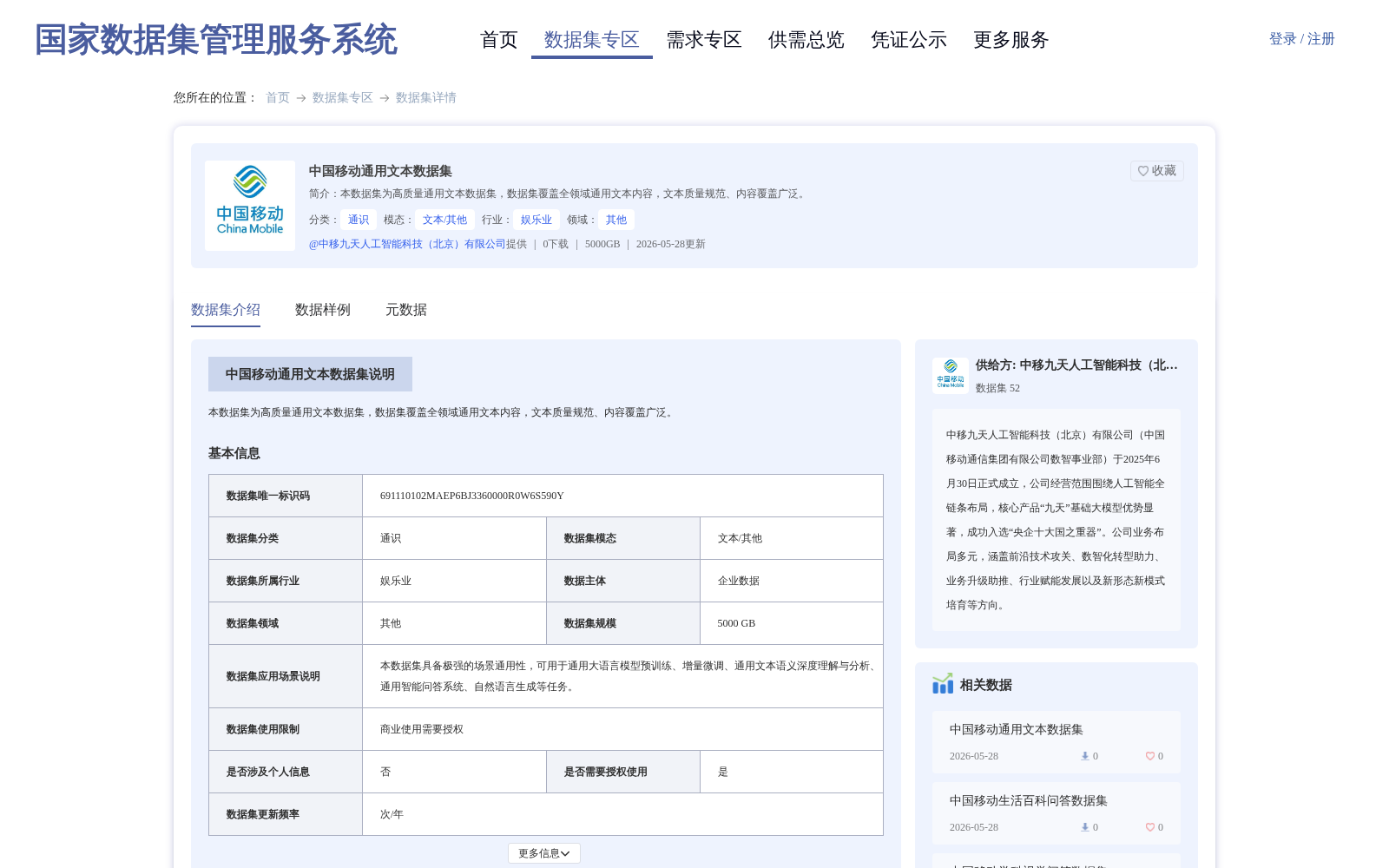1389x868 pixels.
Task: Click heart icon on 中国移动生活百科问答数据集 card
Action: coord(1149,827)
